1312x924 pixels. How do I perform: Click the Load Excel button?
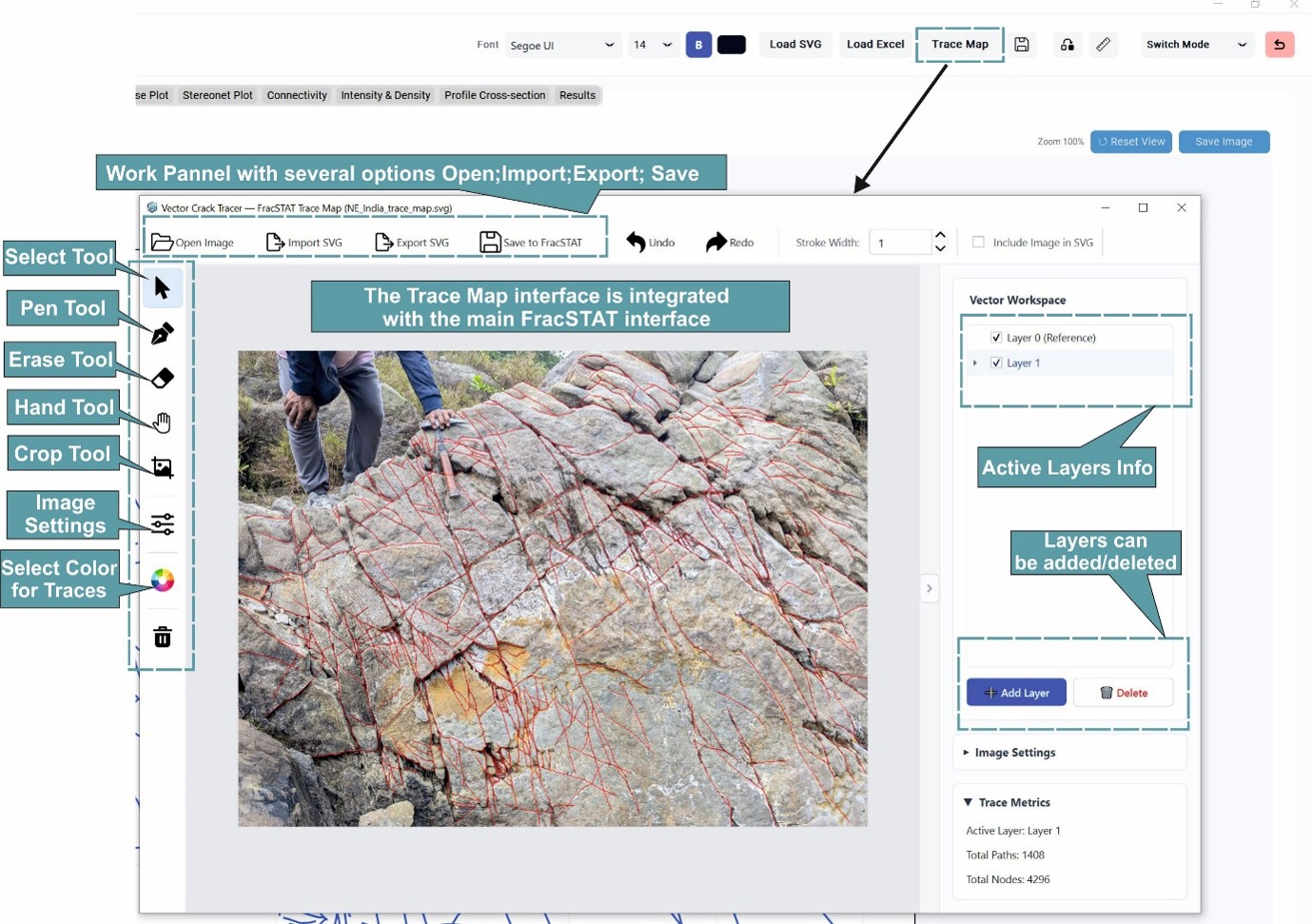pyautogui.click(x=875, y=45)
